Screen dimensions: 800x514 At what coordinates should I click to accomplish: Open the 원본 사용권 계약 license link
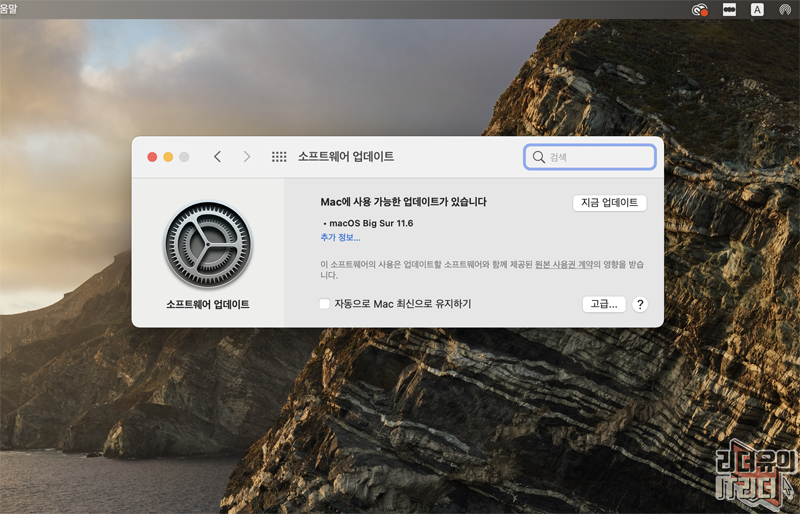564,264
